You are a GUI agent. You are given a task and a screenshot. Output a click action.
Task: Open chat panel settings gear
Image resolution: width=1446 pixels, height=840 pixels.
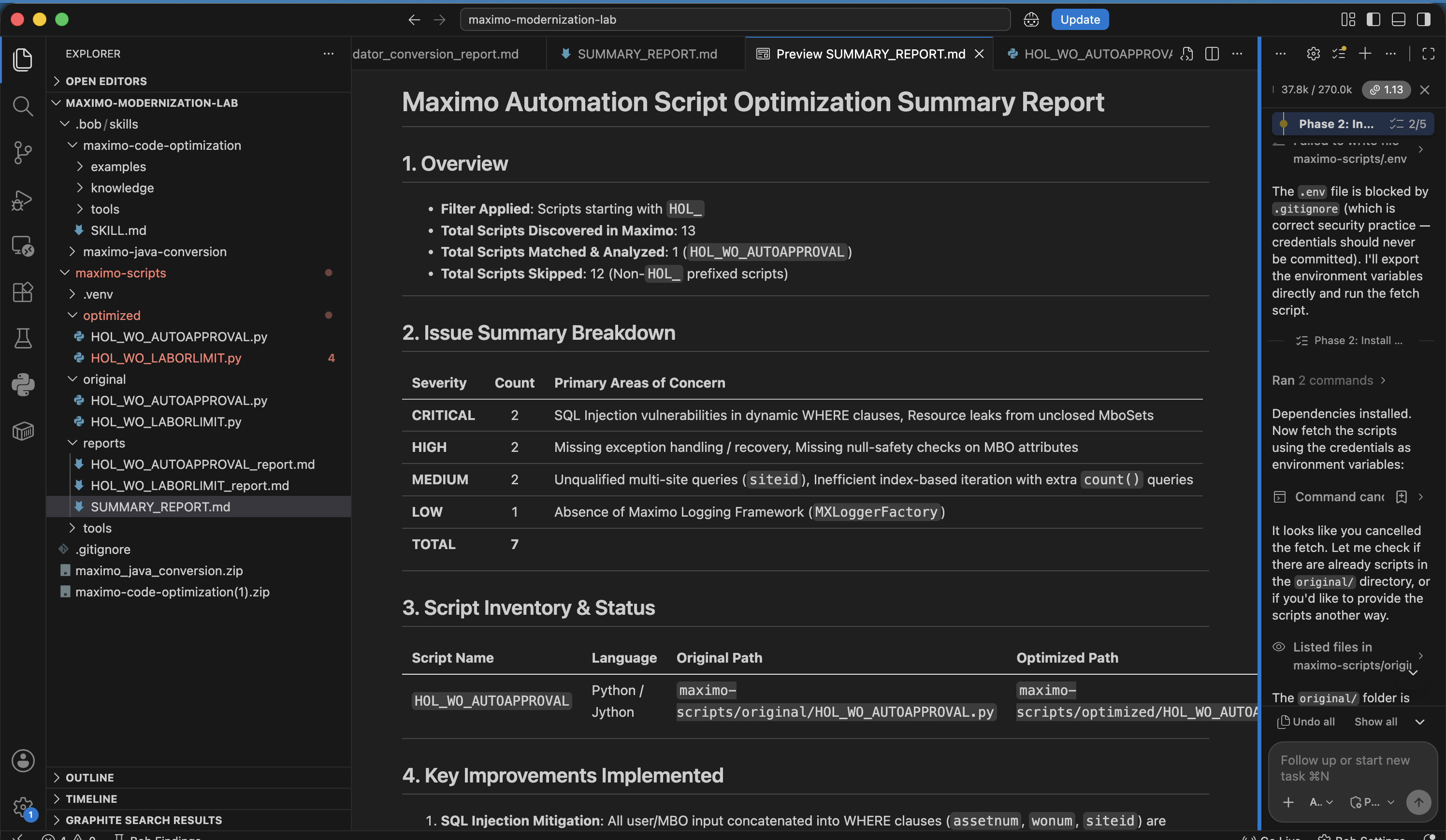pyautogui.click(x=1313, y=53)
